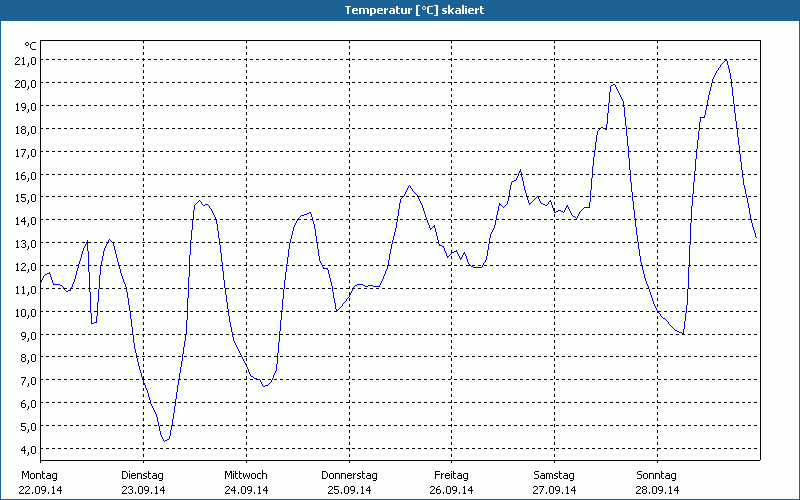Image resolution: width=800 pixels, height=500 pixels.
Task: Click the date '22.09.14'
Action: tap(40, 490)
